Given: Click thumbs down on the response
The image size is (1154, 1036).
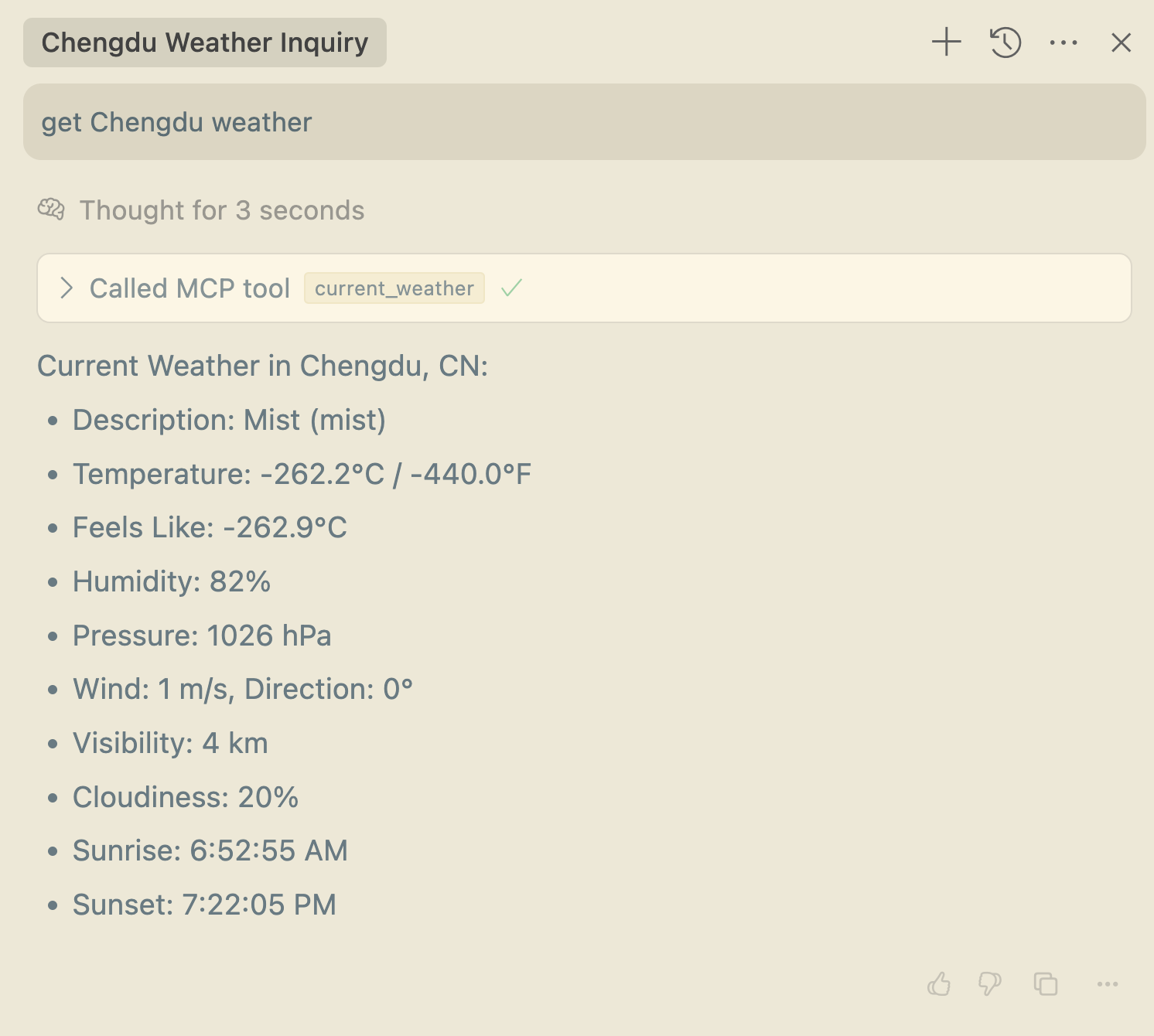Looking at the screenshot, I should [x=989, y=983].
